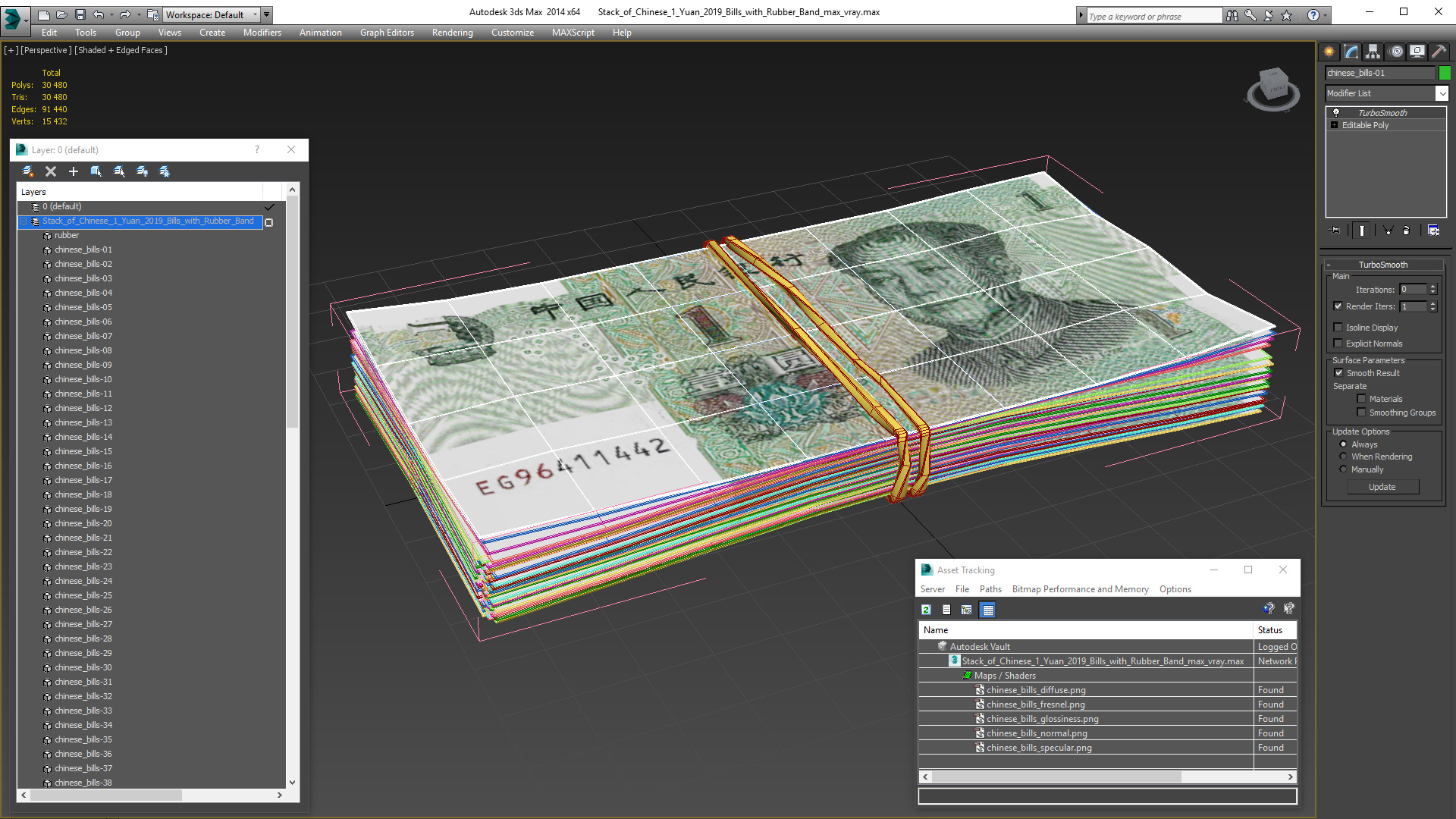
Task: Click the [Perspective] viewport label
Action: pos(46,50)
